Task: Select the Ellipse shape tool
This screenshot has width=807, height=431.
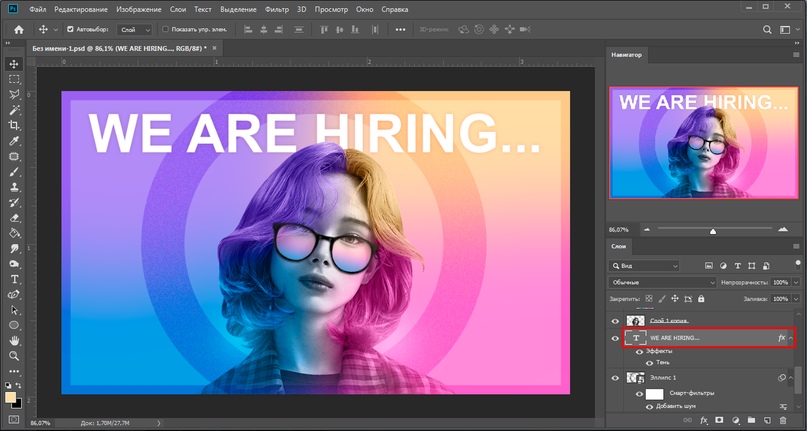Action: click(14, 325)
